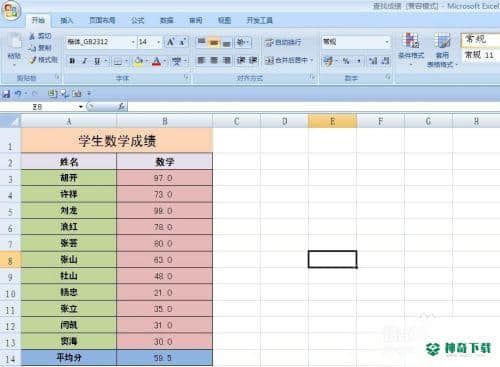Click the fill color bucket icon
Image resolution: width=500 pixels, height=367 pixels.
(138, 61)
